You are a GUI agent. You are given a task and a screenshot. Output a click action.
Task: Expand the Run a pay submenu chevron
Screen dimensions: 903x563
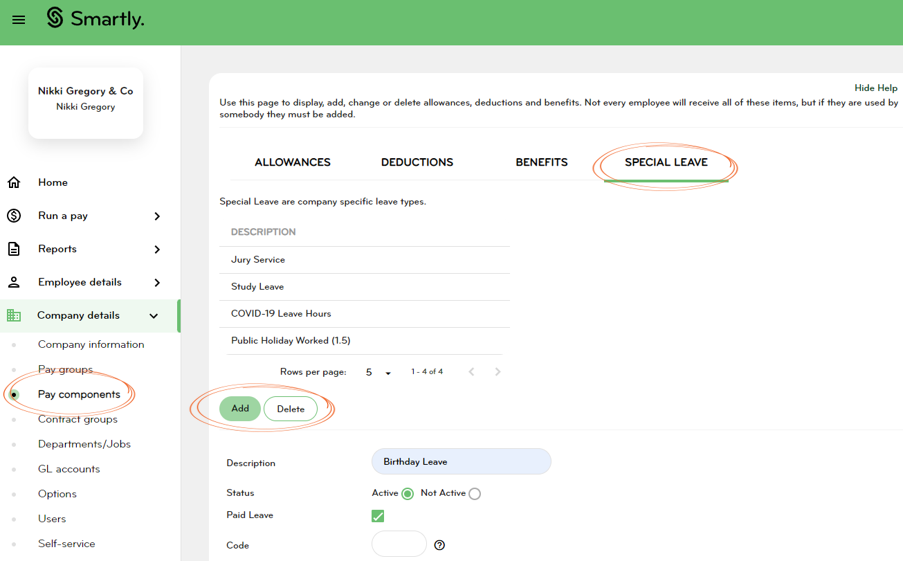(157, 216)
